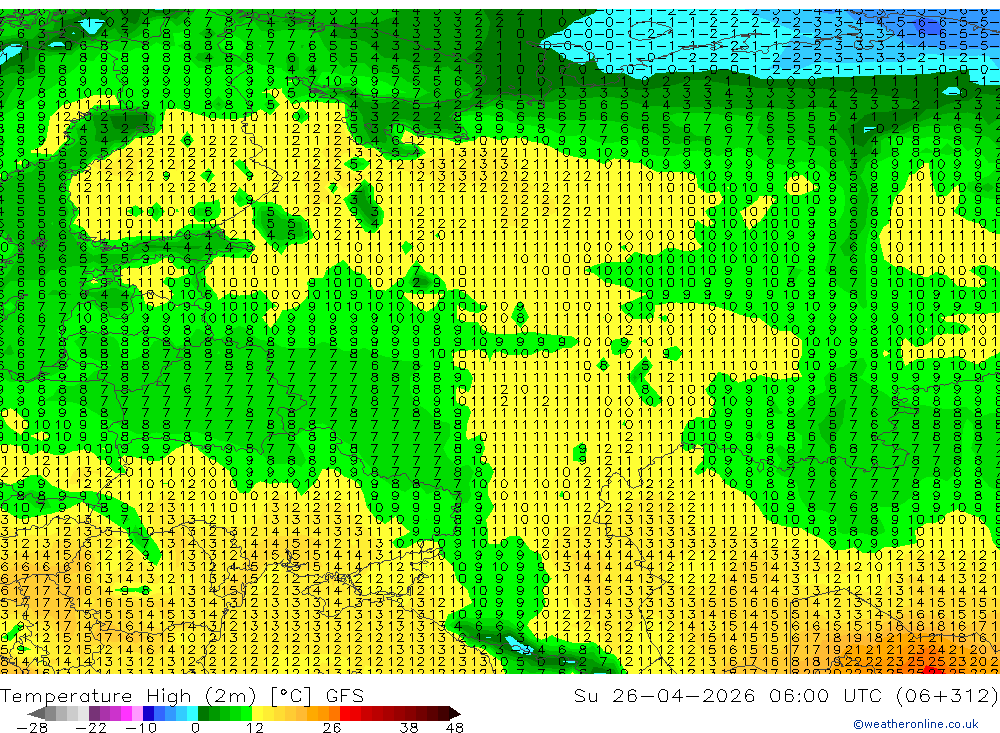Click the '26' label on the color scale
The width and height of the screenshot is (1000, 733).
[332, 728]
